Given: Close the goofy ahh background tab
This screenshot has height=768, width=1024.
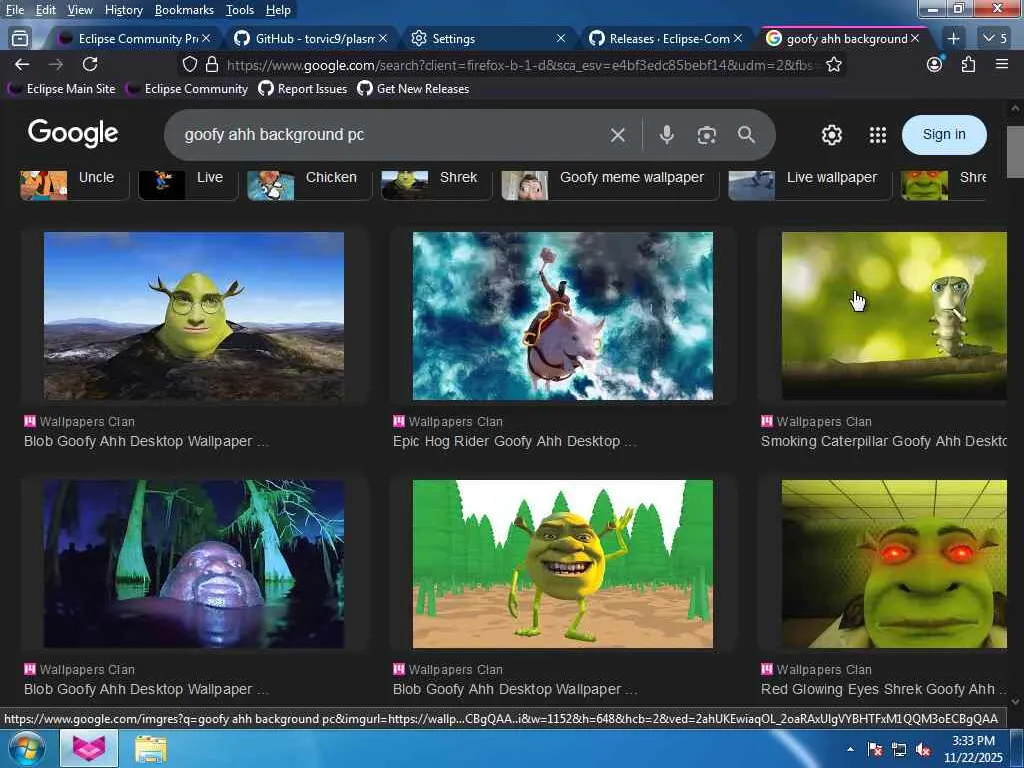Looking at the screenshot, I should tap(915, 39).
